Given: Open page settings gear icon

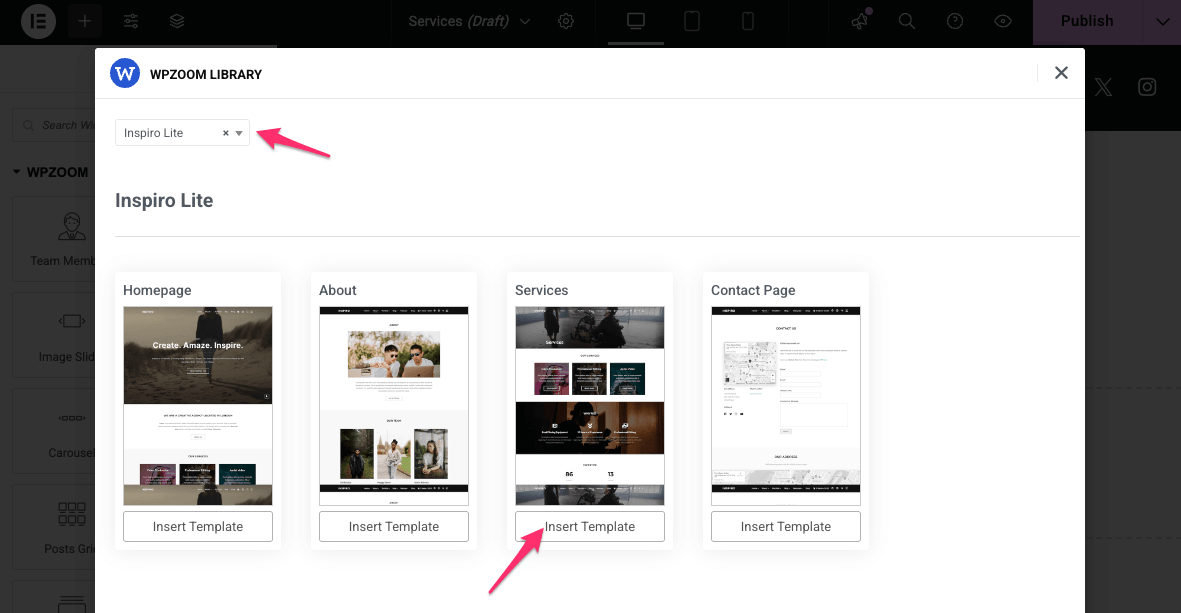Looking at the screenshot, I should point(566,21).
